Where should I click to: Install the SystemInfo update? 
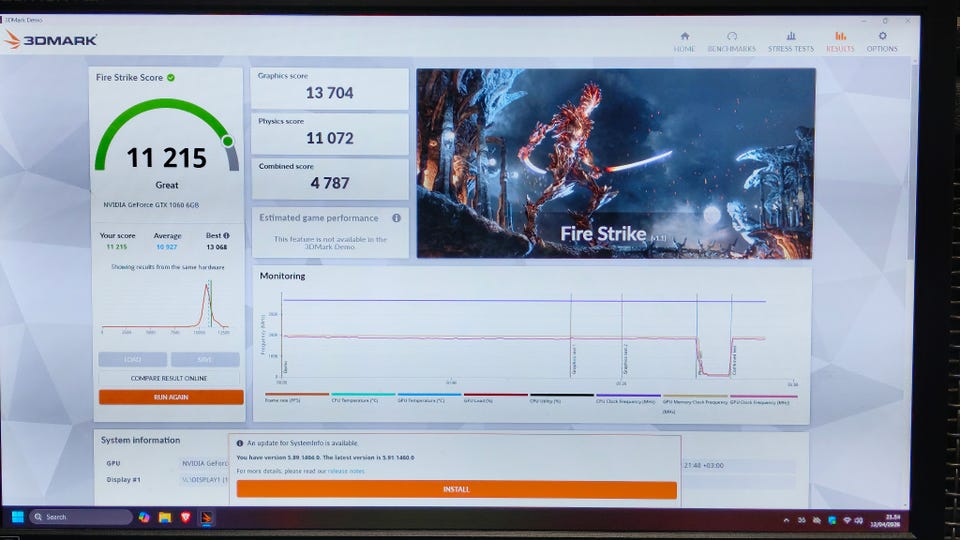456,489
